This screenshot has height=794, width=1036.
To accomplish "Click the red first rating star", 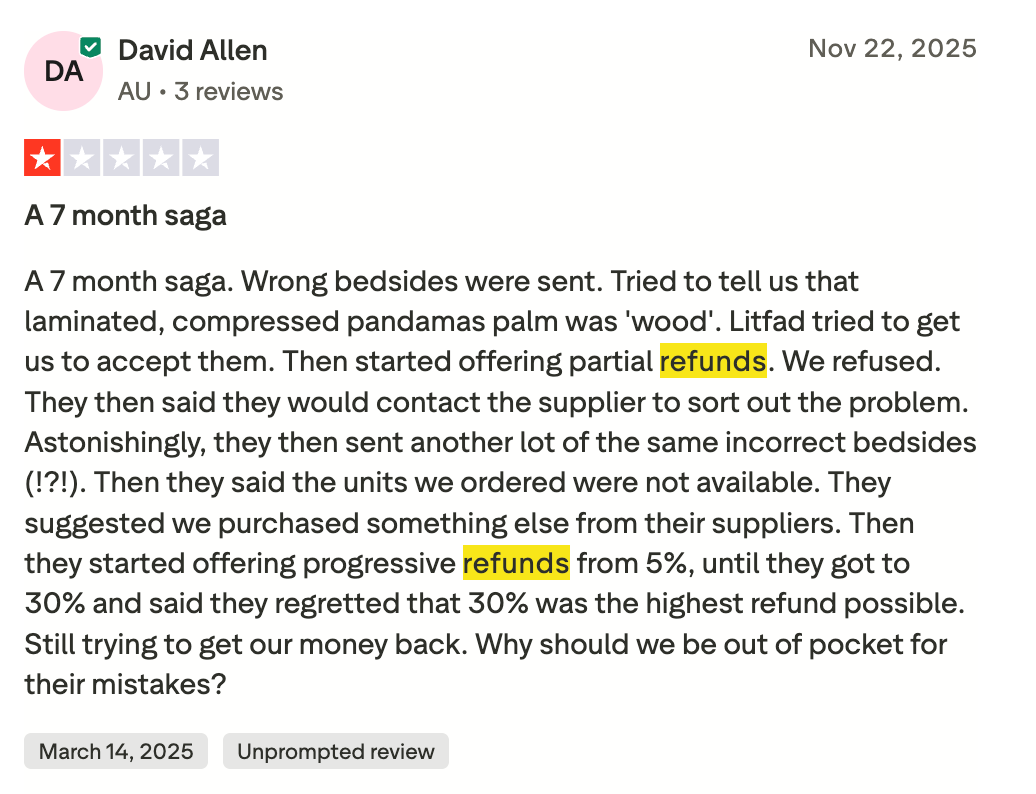I will click(x=43, y=158).
